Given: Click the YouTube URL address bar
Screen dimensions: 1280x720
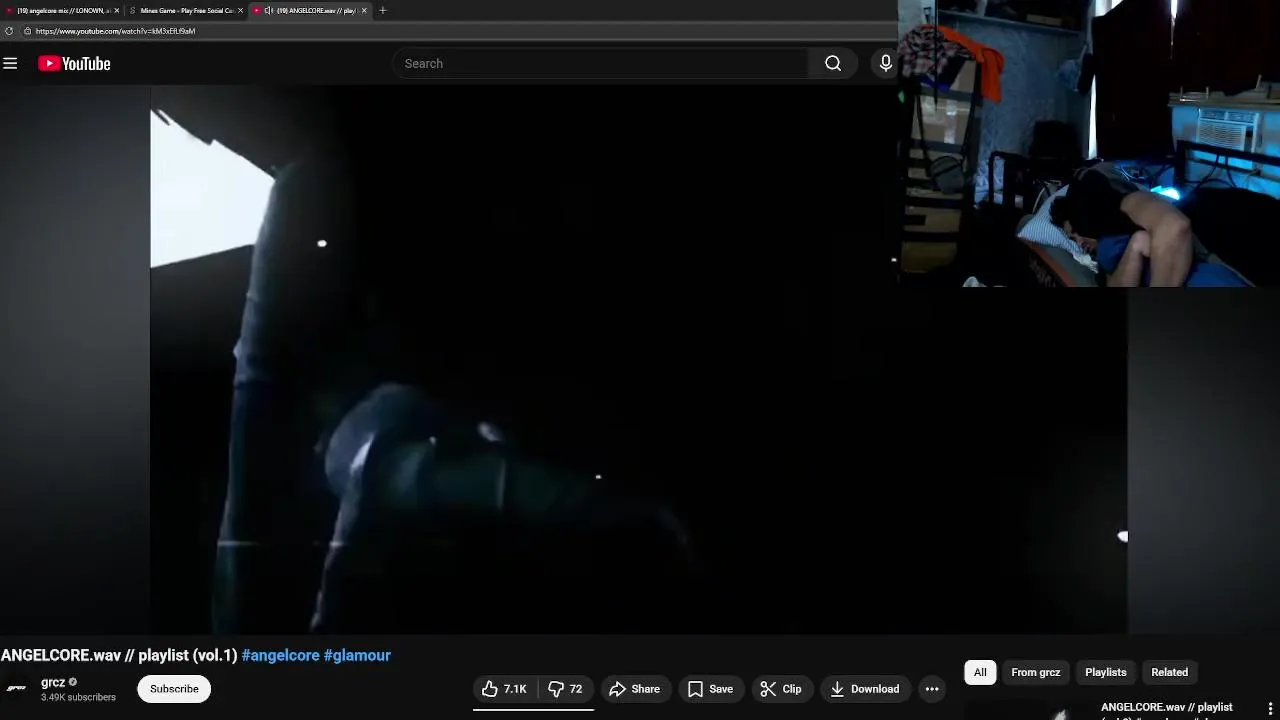Looking at the screenshot, I should (460, 31).
